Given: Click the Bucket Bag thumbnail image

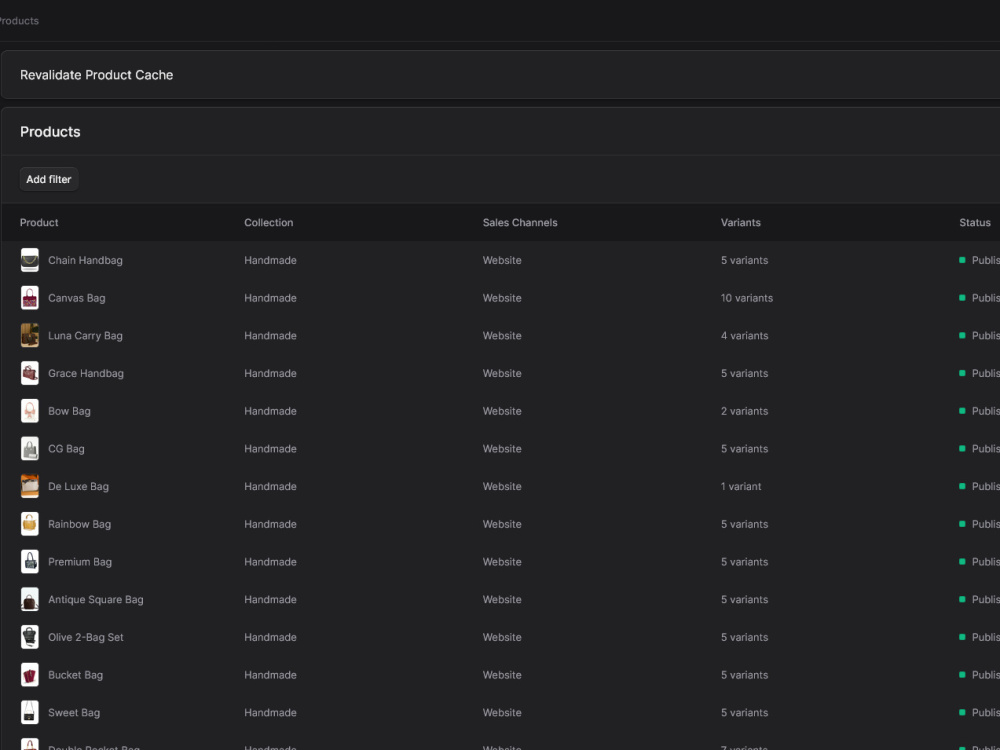Looking at the screenshot, I should (x=30, y=674).
